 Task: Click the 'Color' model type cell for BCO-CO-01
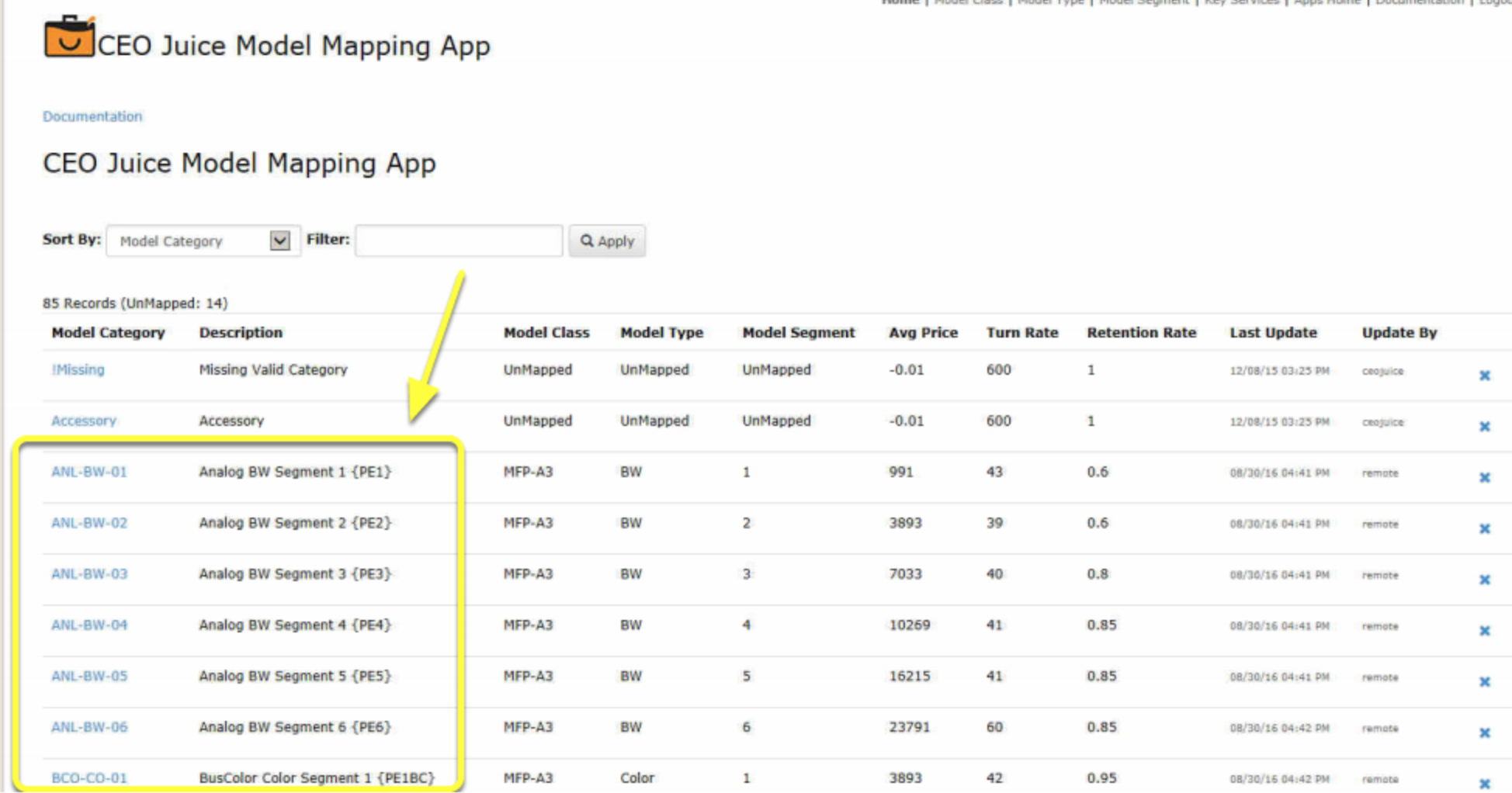636,778
